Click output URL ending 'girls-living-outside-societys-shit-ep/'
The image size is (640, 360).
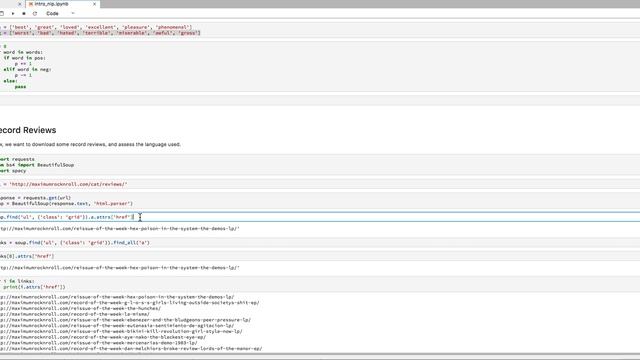[129, 303]
